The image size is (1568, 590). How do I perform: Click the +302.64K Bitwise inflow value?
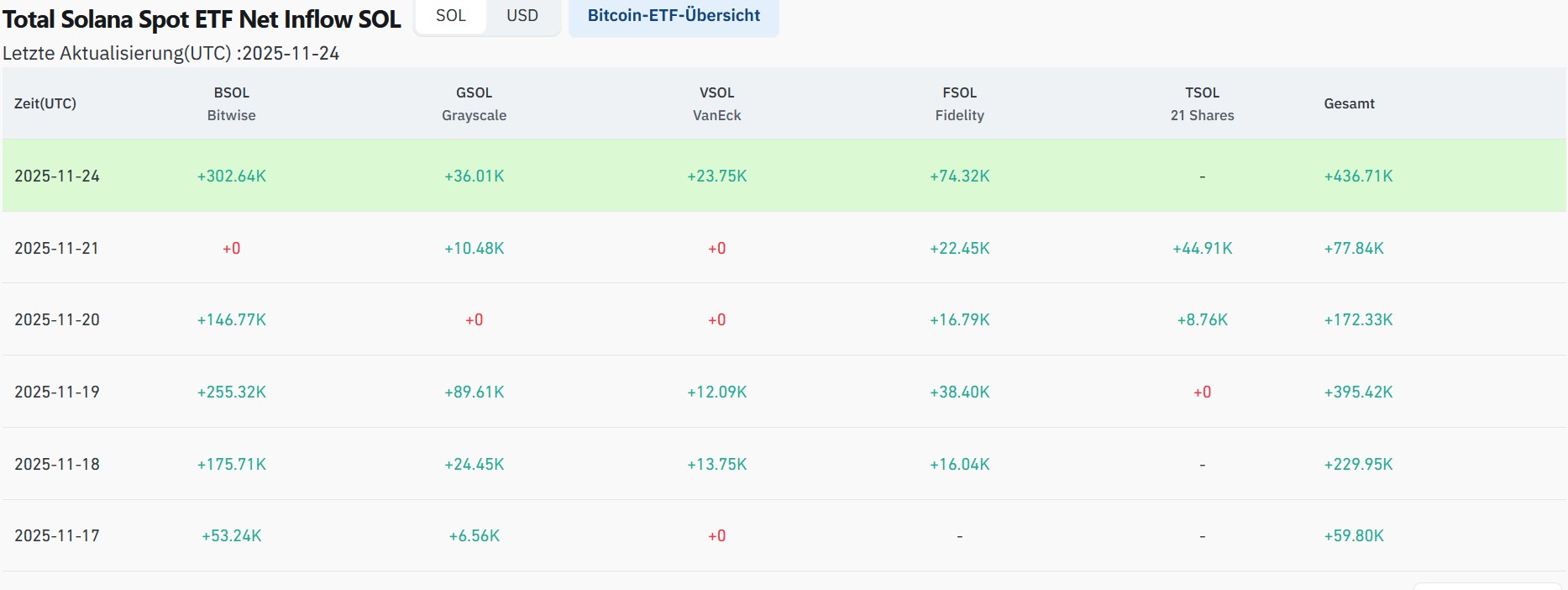[x=232, y=176]
